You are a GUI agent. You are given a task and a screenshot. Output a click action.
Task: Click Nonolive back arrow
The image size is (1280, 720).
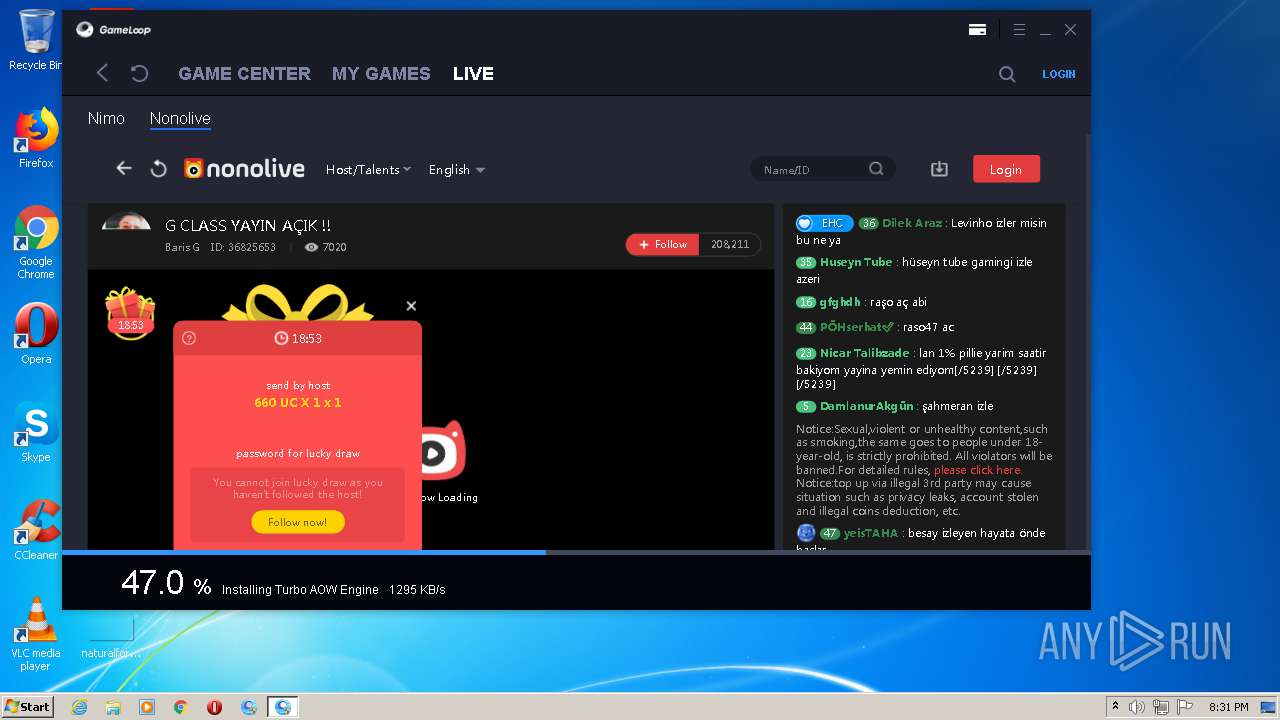click(124, 169)
